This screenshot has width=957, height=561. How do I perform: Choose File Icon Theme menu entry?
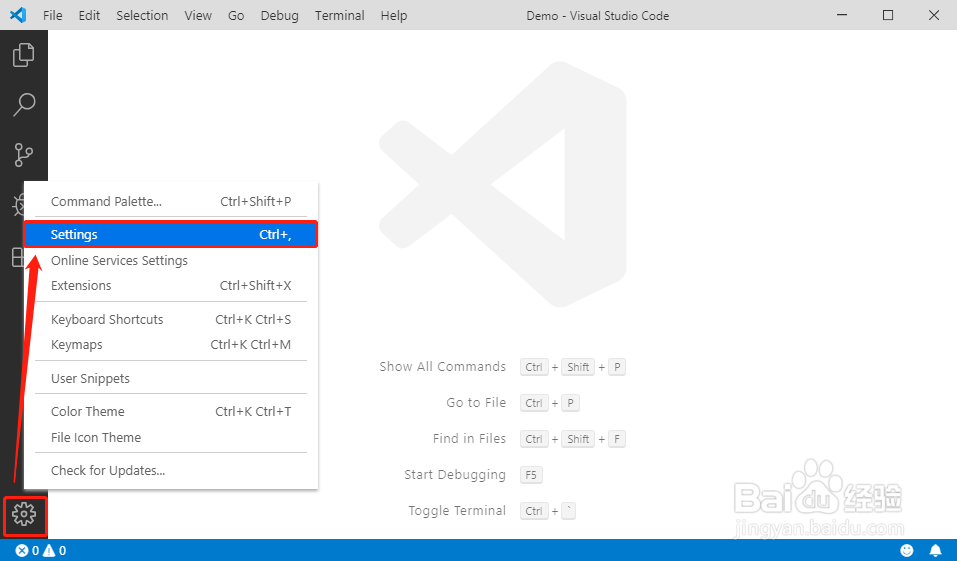171,438
